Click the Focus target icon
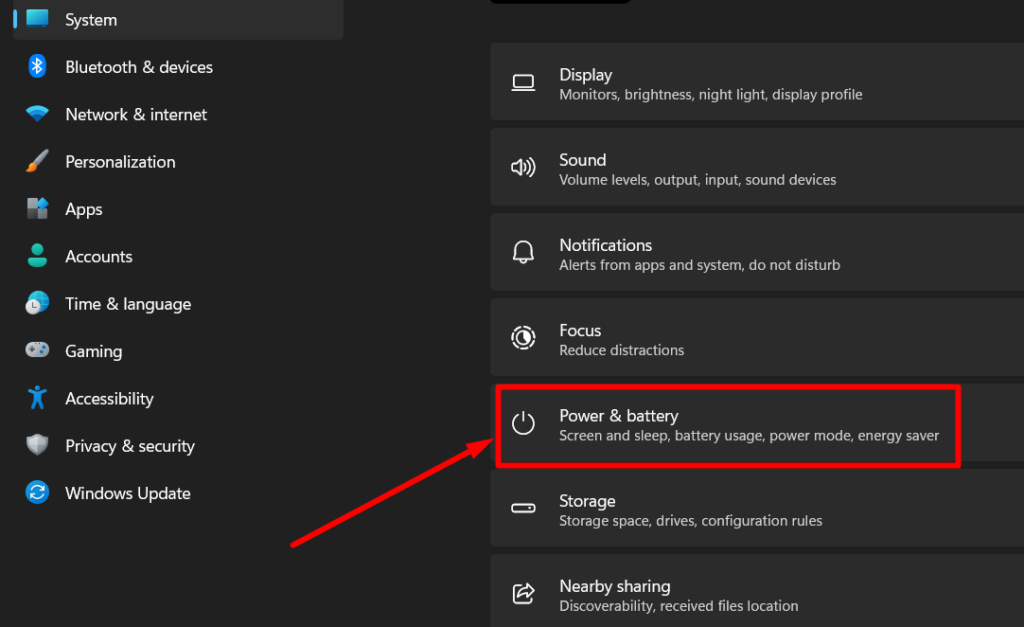1024x627 pixels. [x=523, y=338]
